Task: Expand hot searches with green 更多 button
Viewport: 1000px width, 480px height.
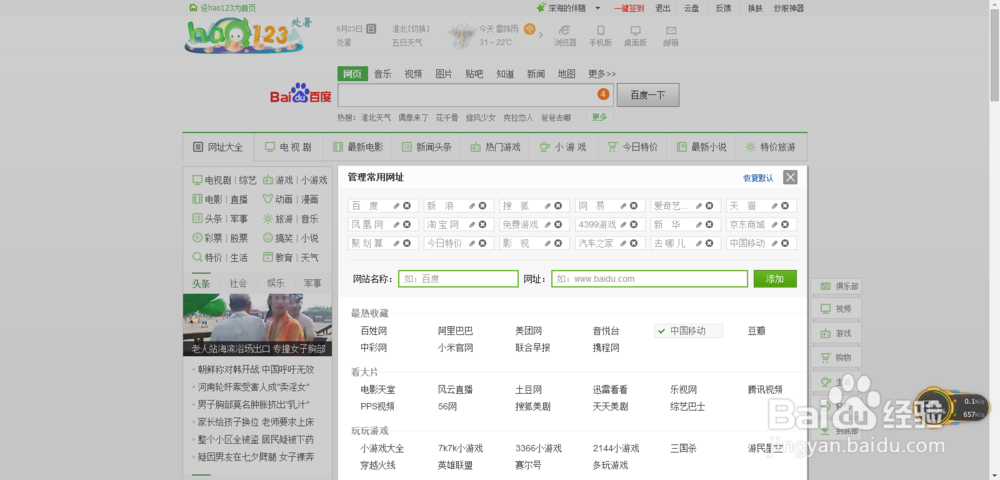Action: (x=599, y=117)
